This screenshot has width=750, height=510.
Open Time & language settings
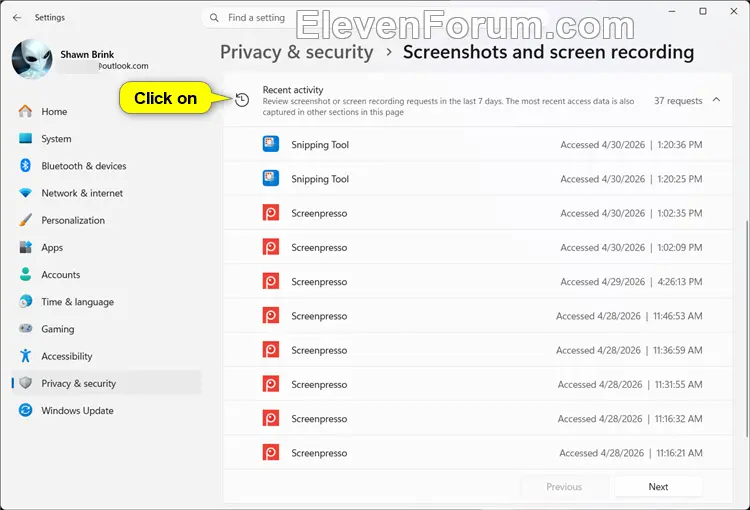[106, 301]
